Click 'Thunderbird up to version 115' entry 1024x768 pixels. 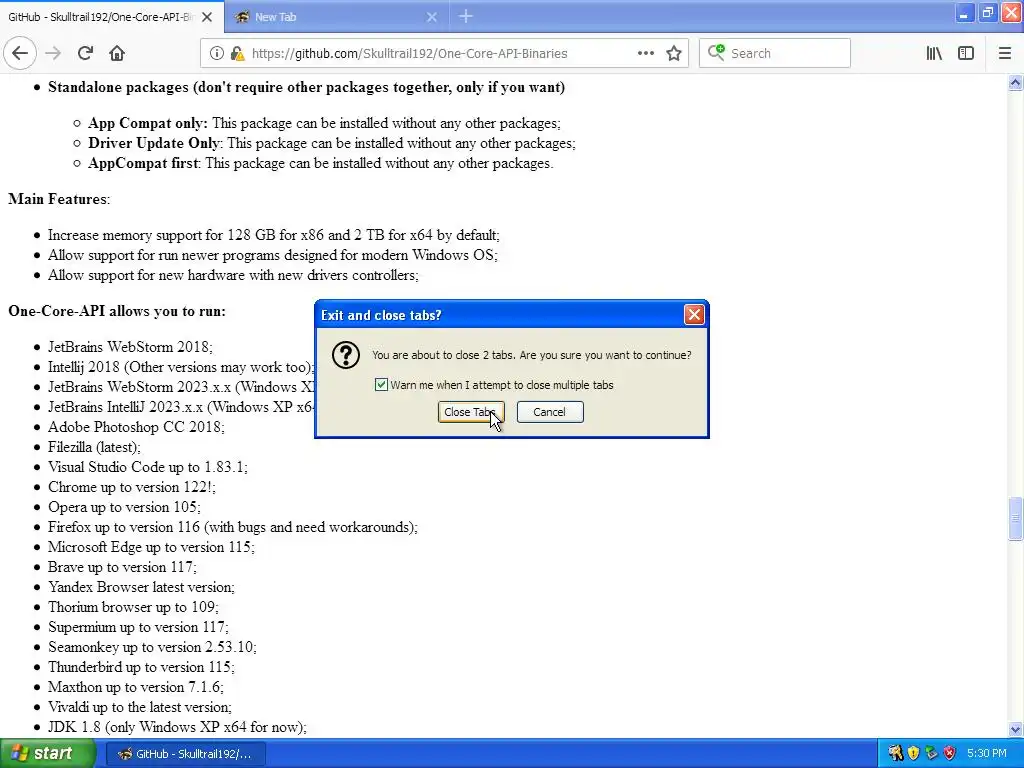[x=141, y=667]
